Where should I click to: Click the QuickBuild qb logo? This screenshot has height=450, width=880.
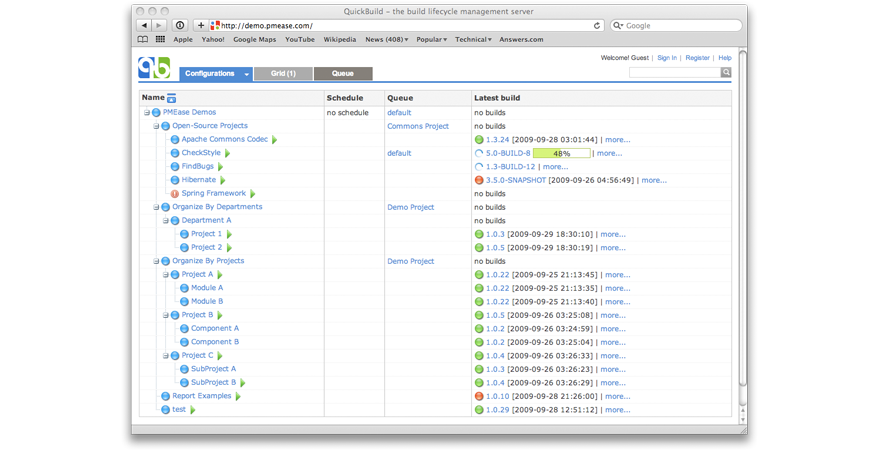(x=154, y=67)
